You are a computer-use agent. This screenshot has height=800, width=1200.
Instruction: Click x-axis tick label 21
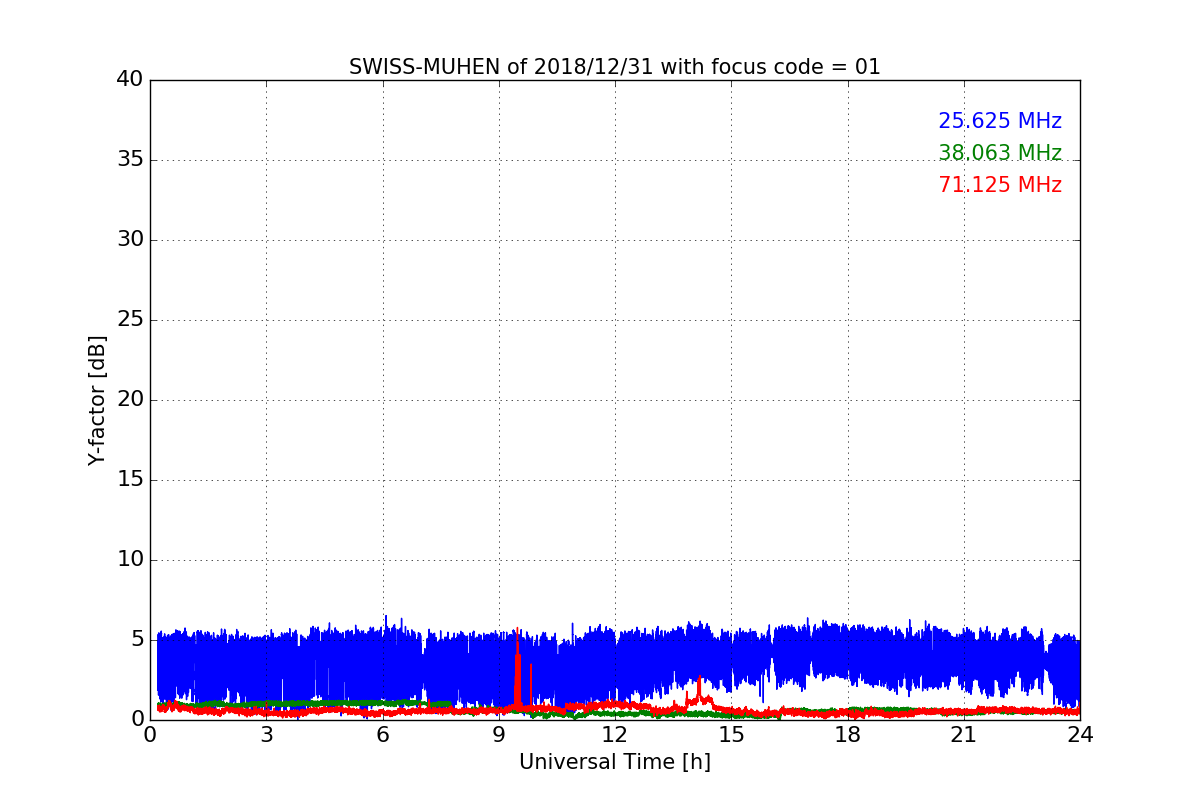[x=963, y=735]
